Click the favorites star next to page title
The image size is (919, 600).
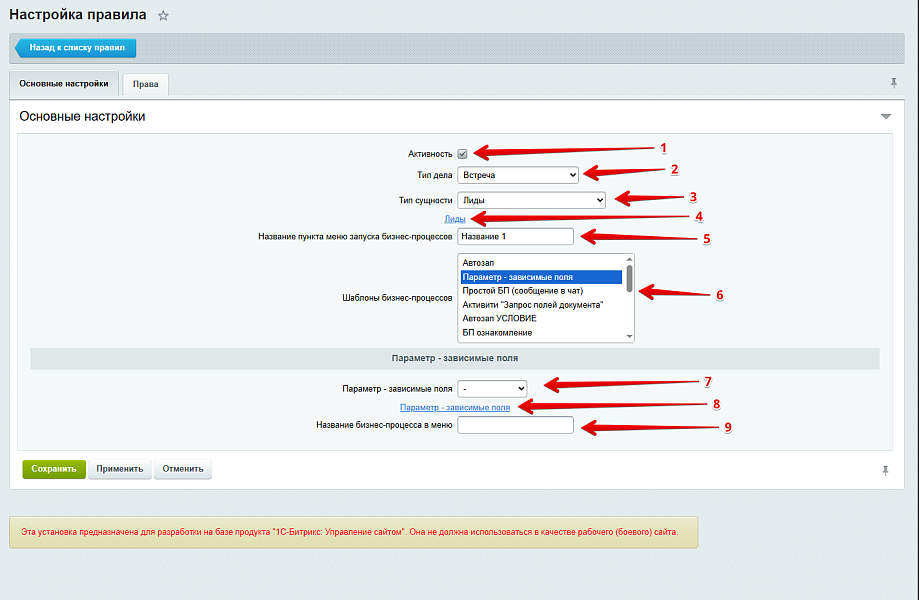point(164,16)
